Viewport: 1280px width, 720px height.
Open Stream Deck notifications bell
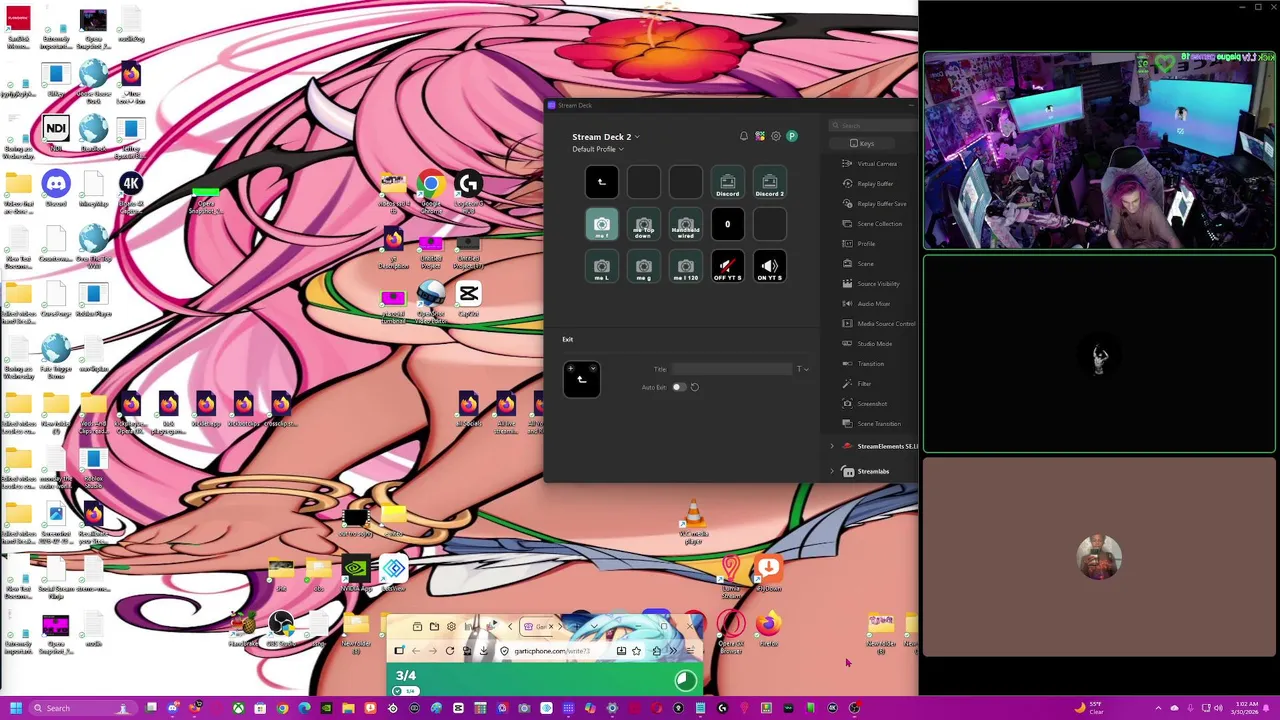coord(743,136)
